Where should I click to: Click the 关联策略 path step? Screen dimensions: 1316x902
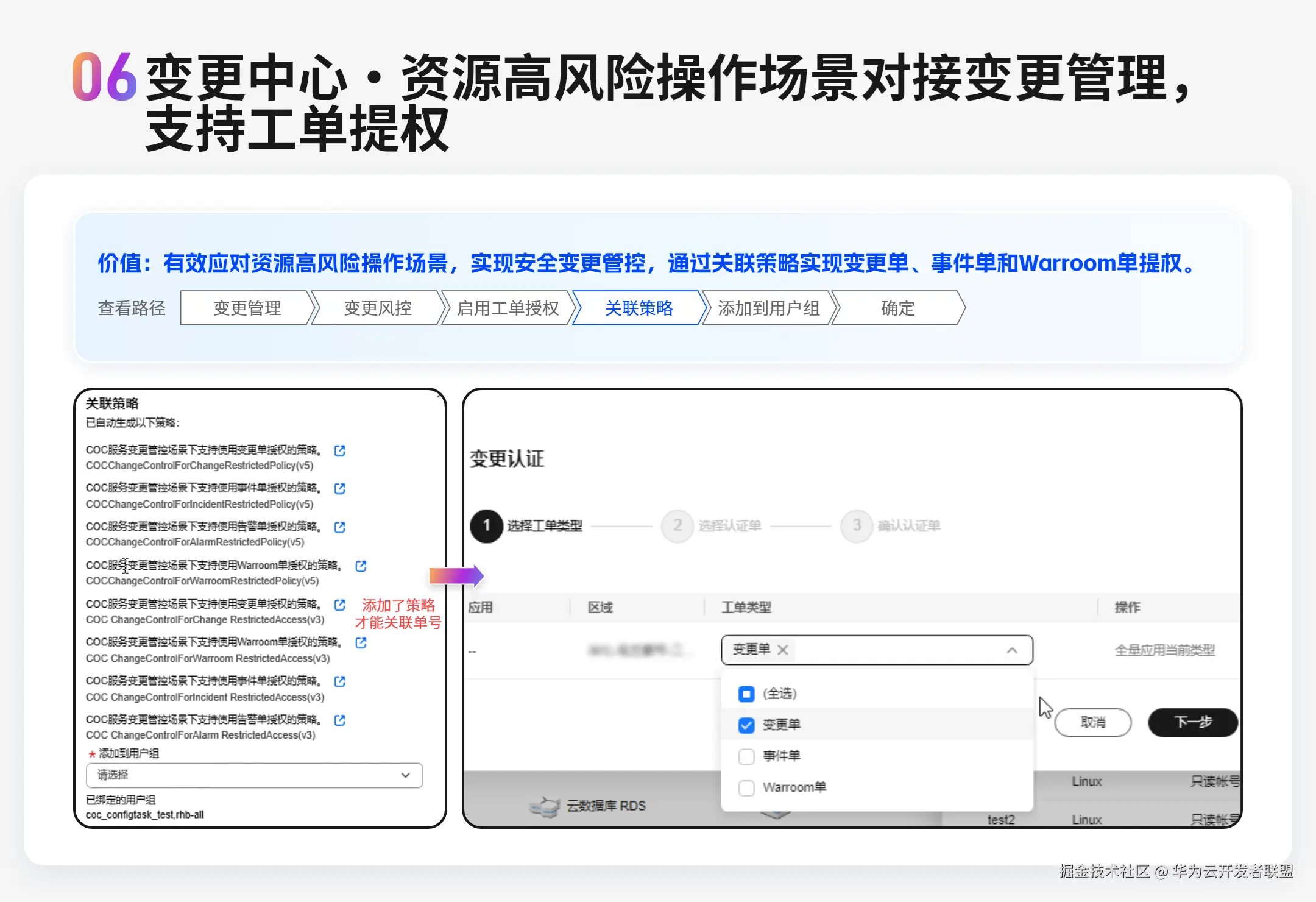tap(639, 308)
